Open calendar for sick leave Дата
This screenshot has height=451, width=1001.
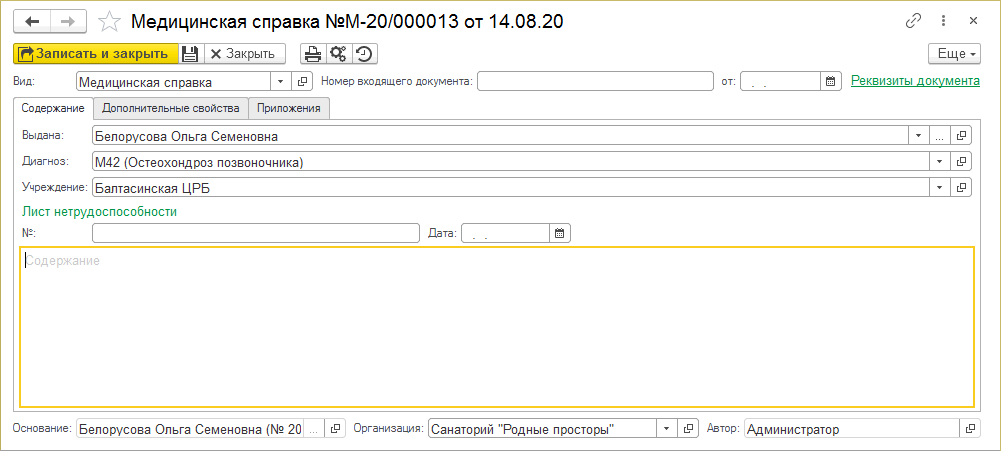point(560,233)
